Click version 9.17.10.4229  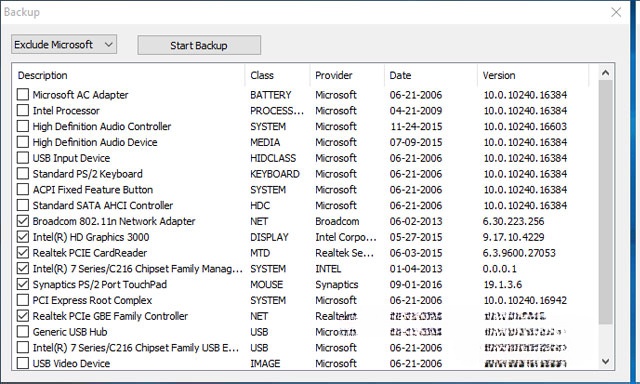(x=513, y=237)
